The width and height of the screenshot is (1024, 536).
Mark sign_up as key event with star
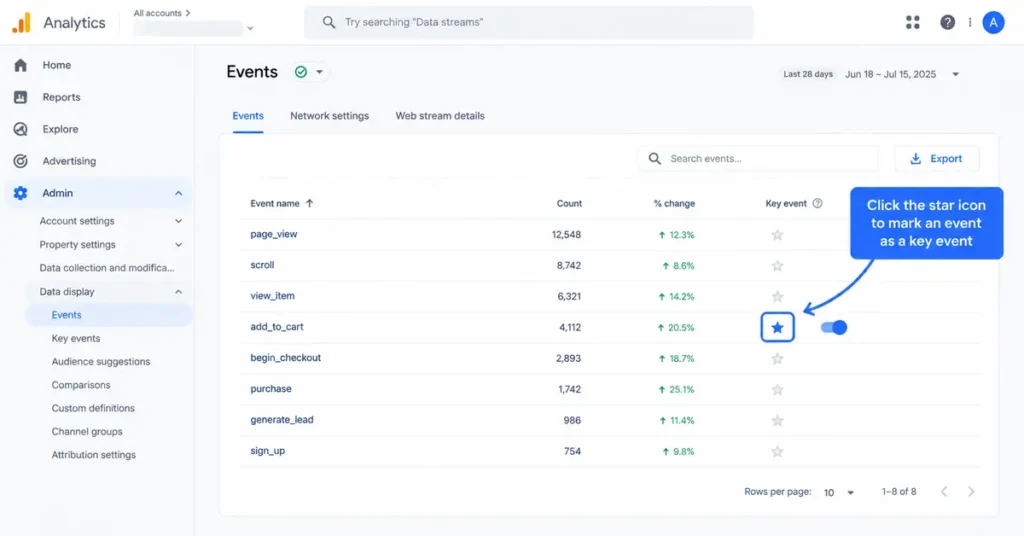pyautogui.click(x=777, y=451)
